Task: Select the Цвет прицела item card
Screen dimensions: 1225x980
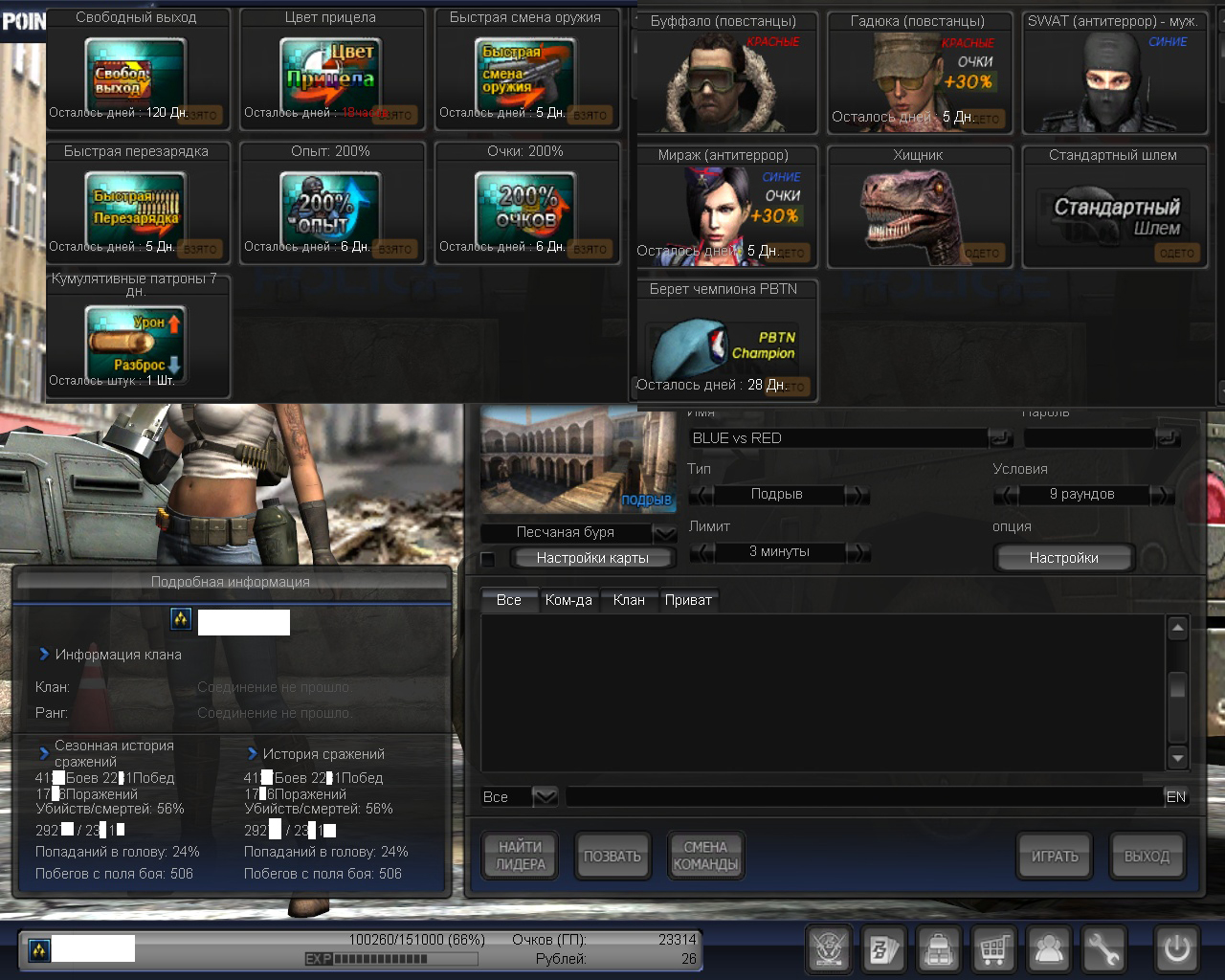Action: 331,69
